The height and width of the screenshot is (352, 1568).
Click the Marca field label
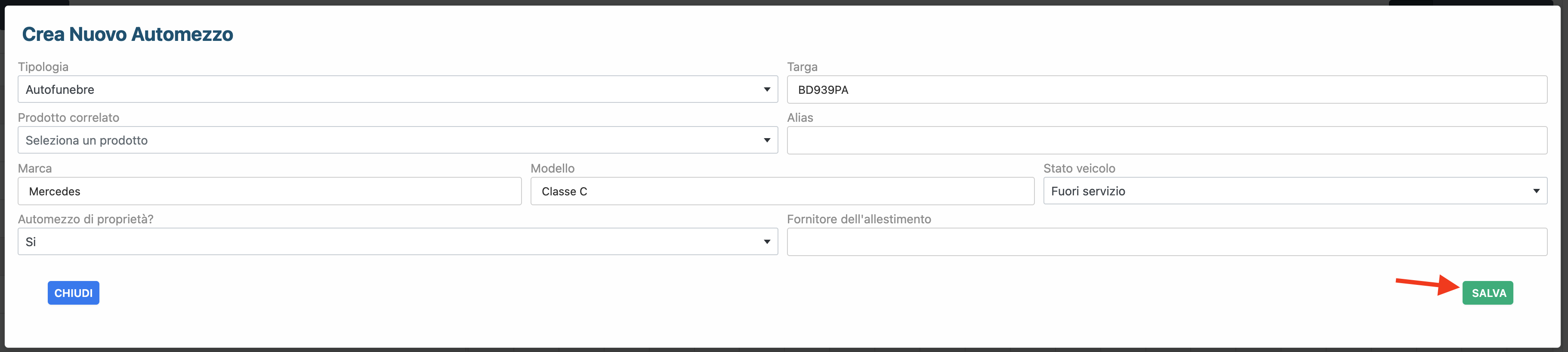pos(35,169)
